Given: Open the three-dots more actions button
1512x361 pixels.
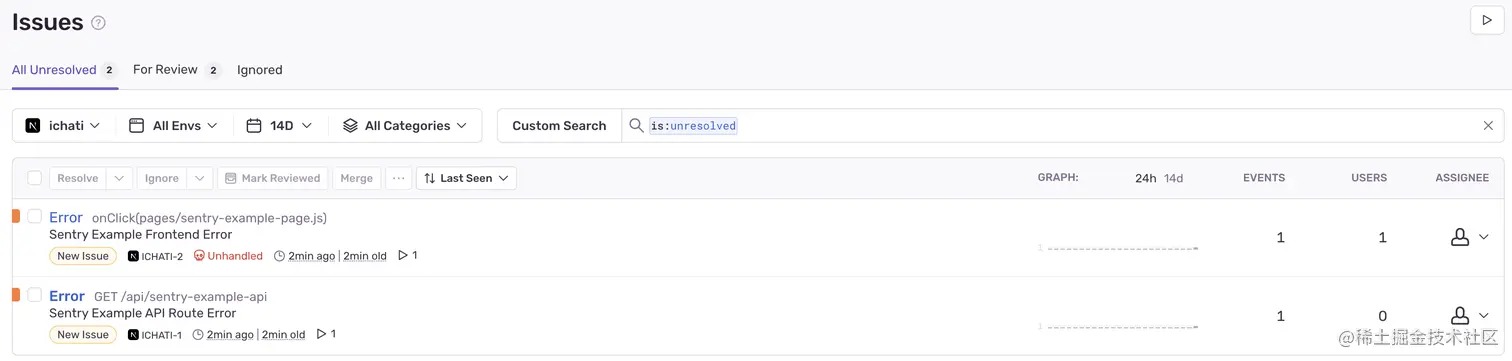Looking at the screenshot, I should coord(399,178).
